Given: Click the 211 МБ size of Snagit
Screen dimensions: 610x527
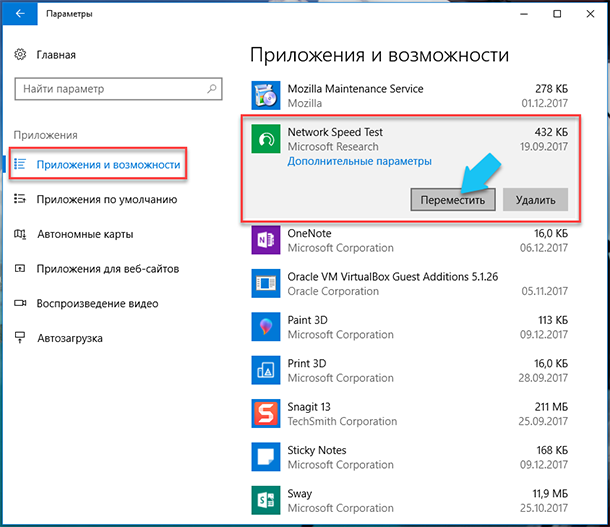Looking at the screenshot, I should tap(551, 407).
